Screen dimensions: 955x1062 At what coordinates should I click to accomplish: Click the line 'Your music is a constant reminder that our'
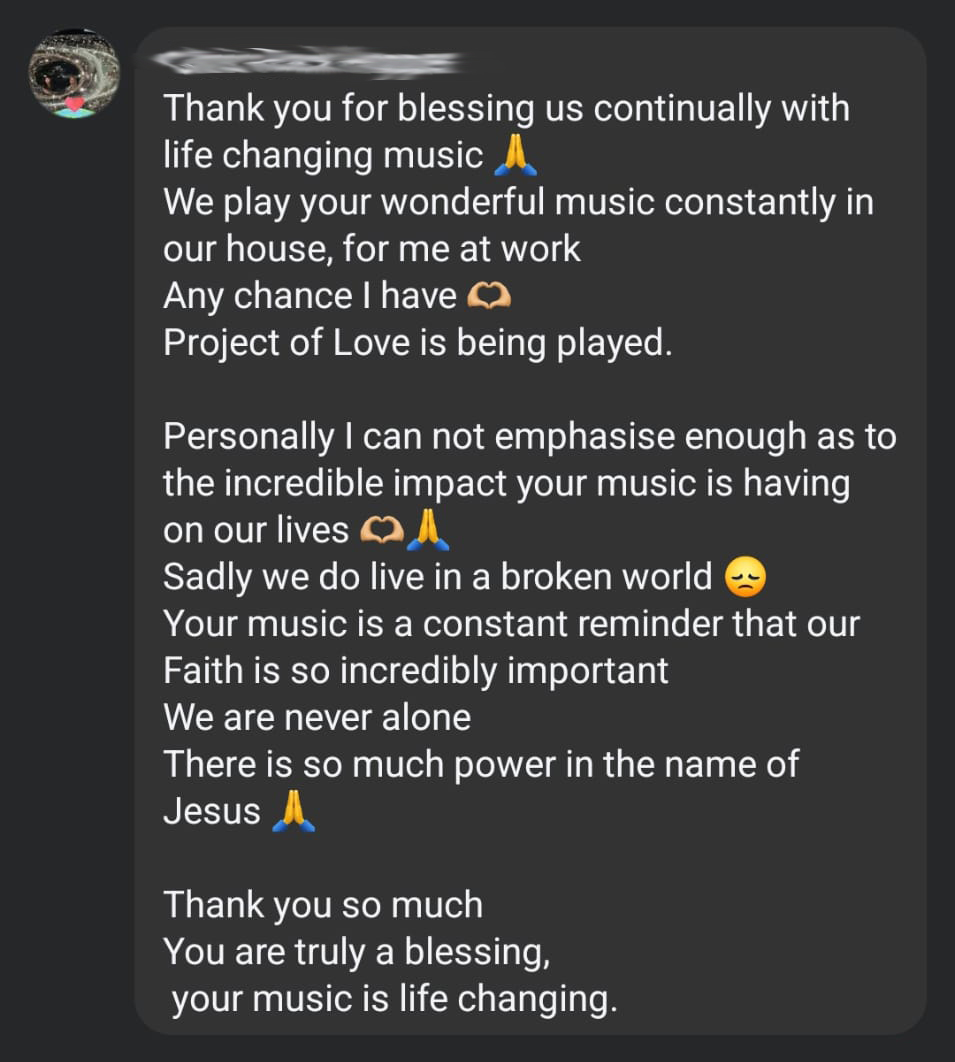(x=512, y=623)
